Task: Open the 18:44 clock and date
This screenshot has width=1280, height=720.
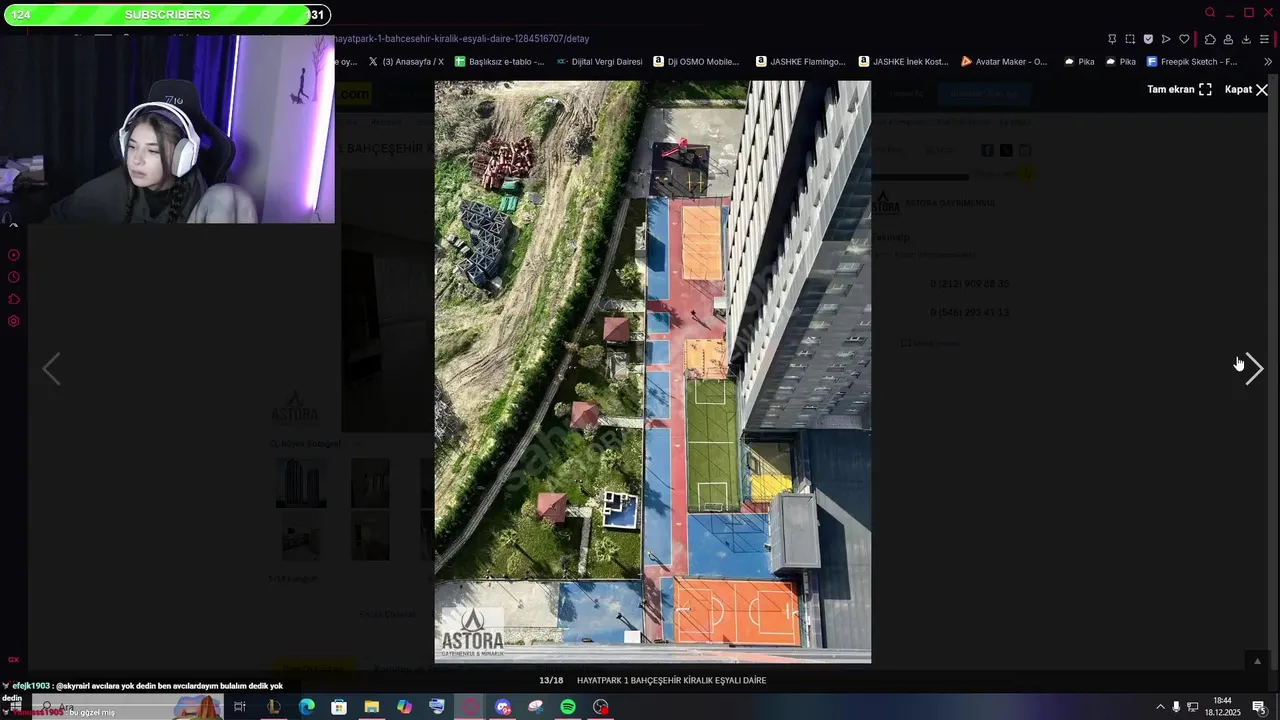Action: (1222, 707)
